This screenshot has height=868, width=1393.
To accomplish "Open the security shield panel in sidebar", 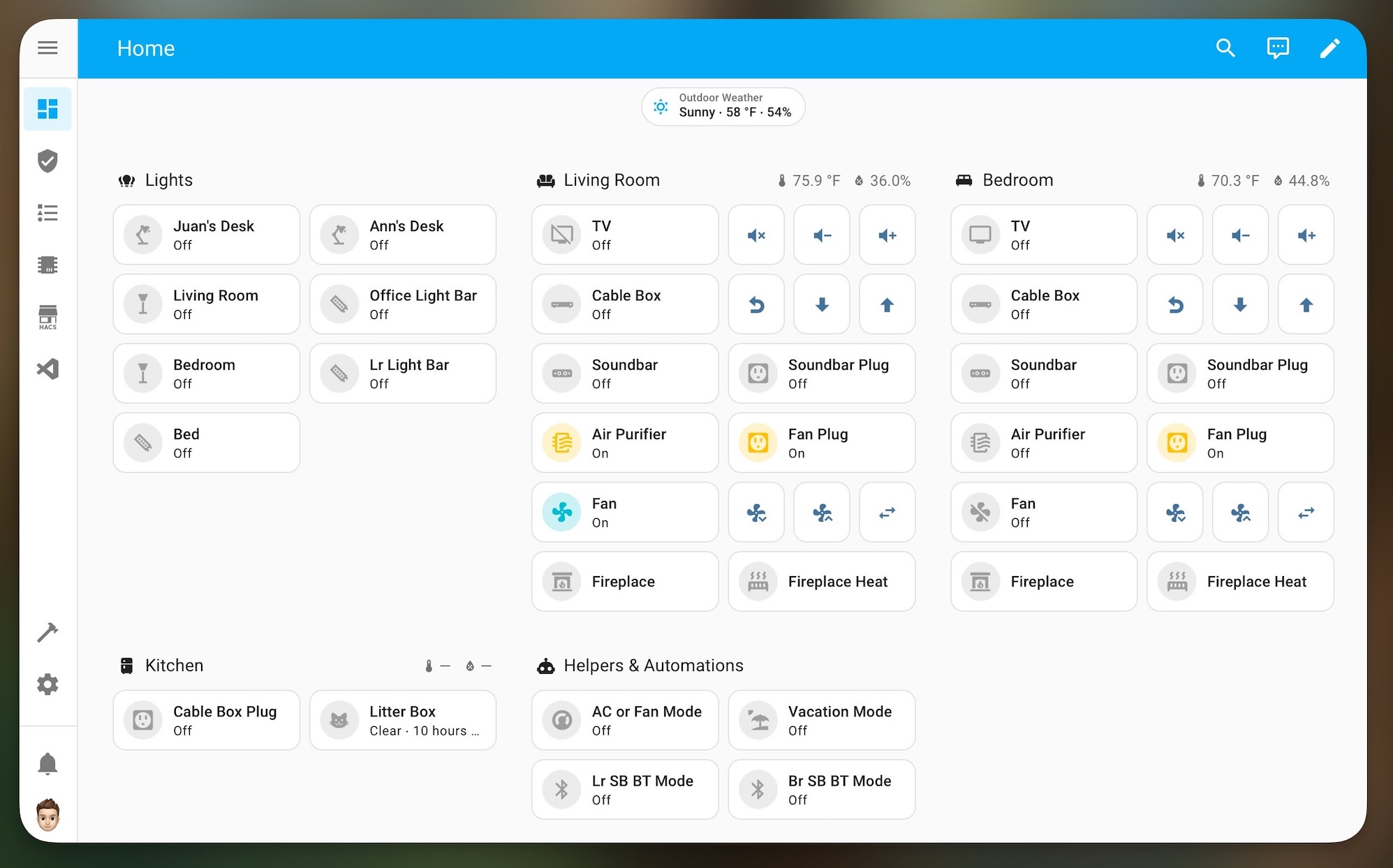I will [x=47, y=161].
